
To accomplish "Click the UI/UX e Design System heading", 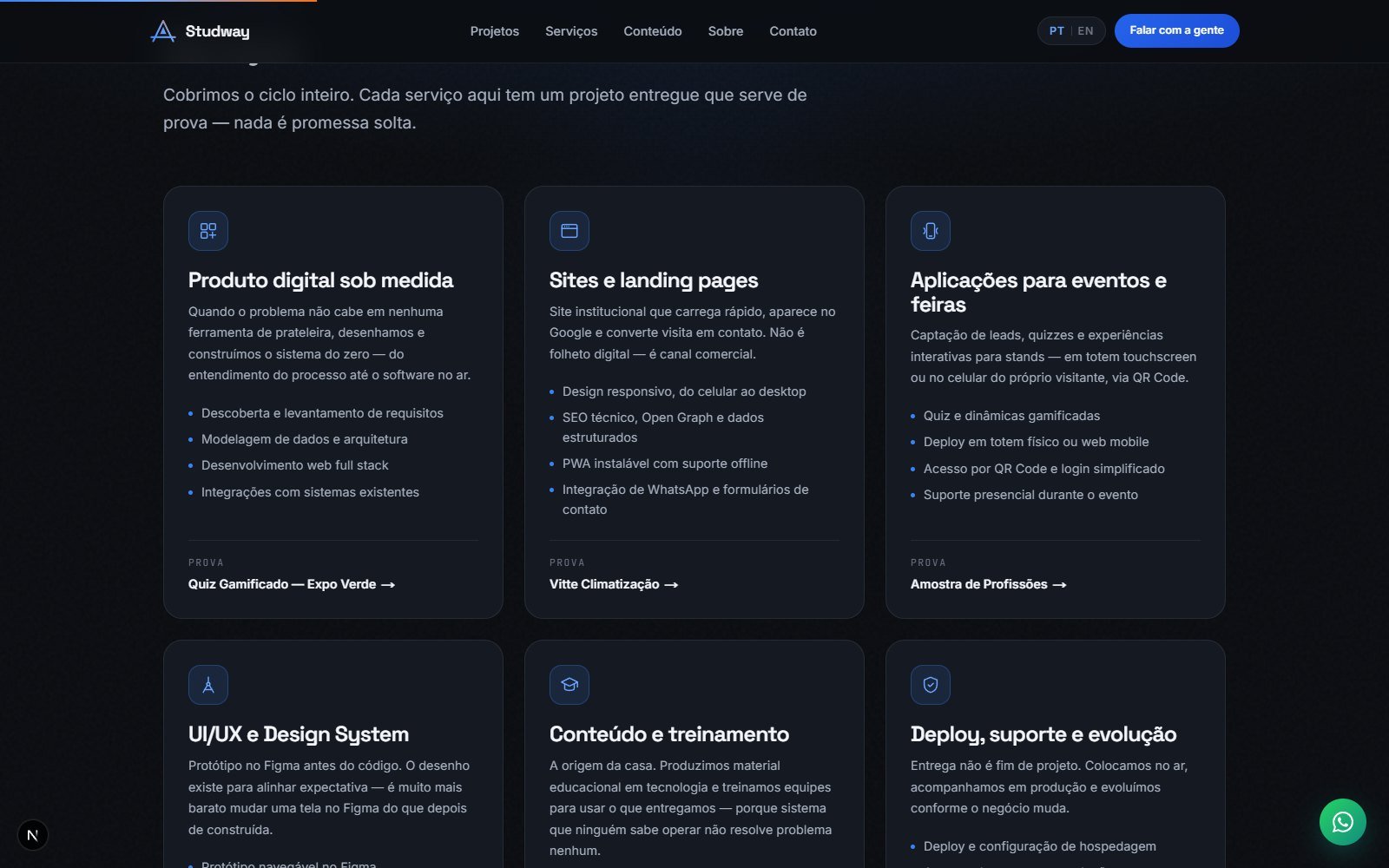I will click(x=299, y=734).
